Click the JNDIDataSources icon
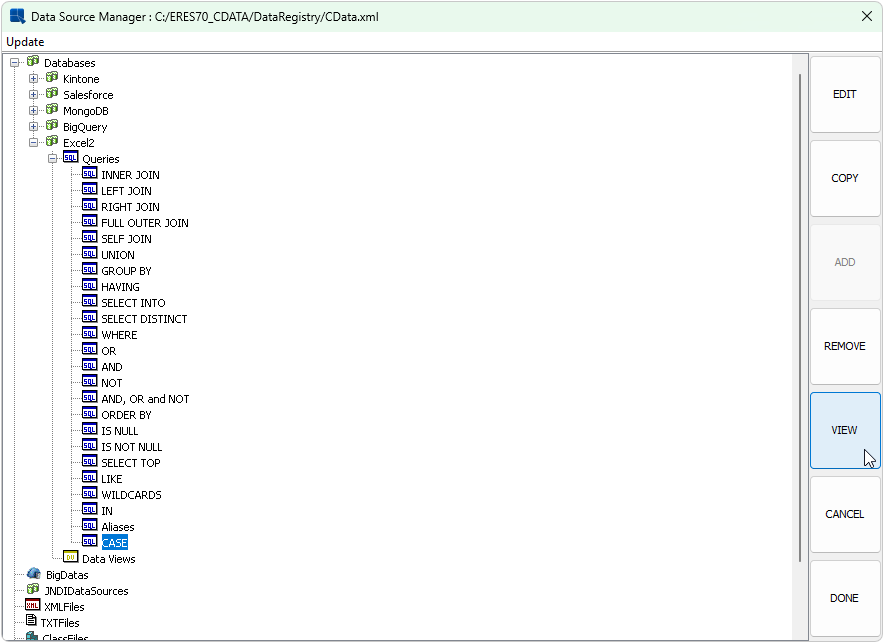 (x=33, y=590)
